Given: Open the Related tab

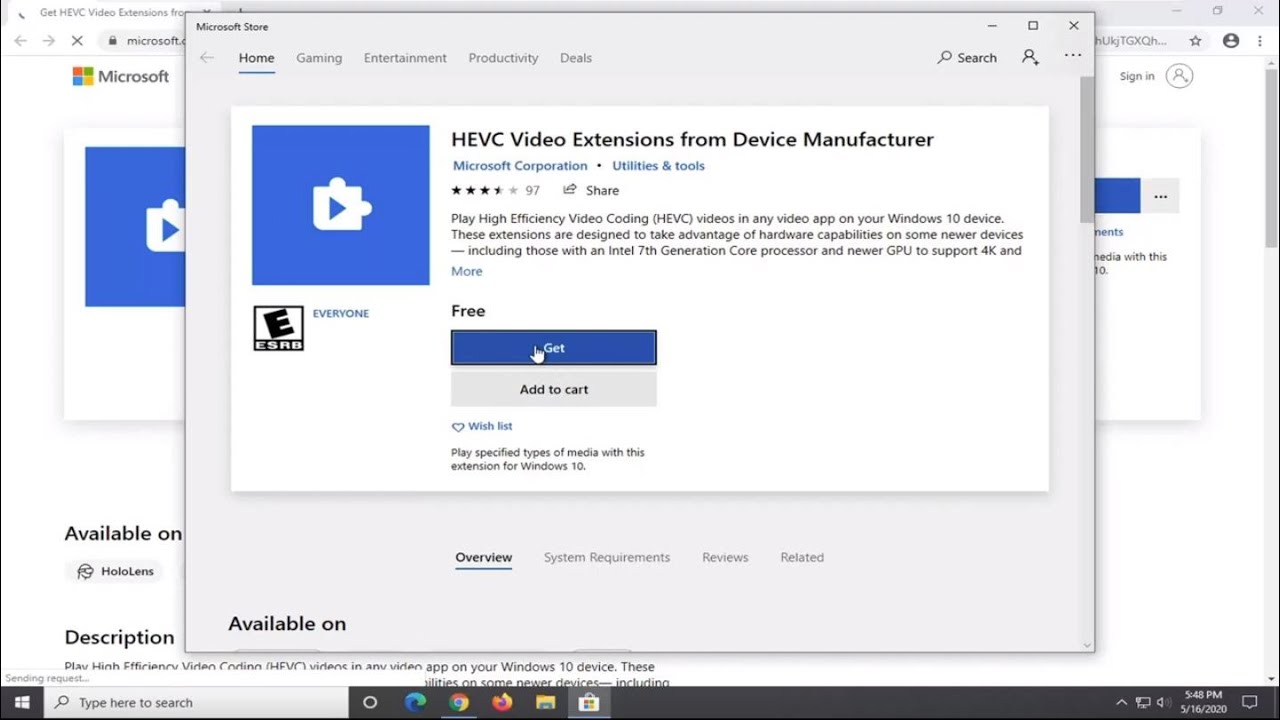Looking at the screenshot, I should click(802, 558).
